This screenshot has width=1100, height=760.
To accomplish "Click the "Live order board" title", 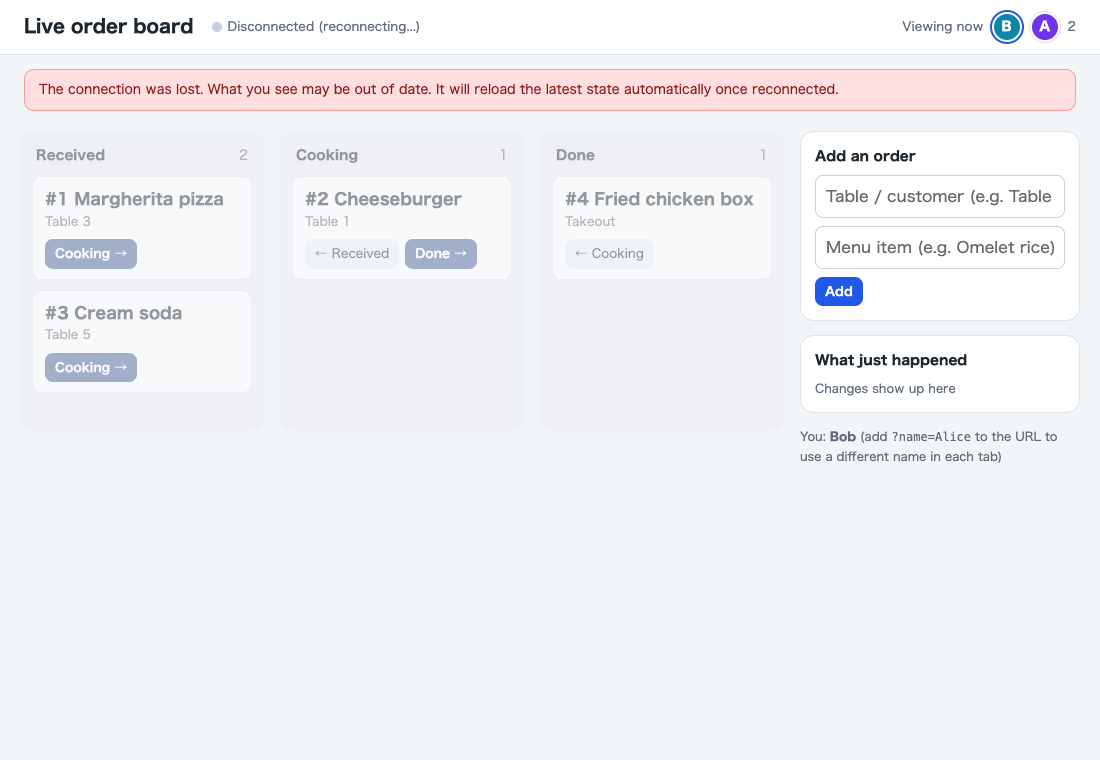I will 108,27.
